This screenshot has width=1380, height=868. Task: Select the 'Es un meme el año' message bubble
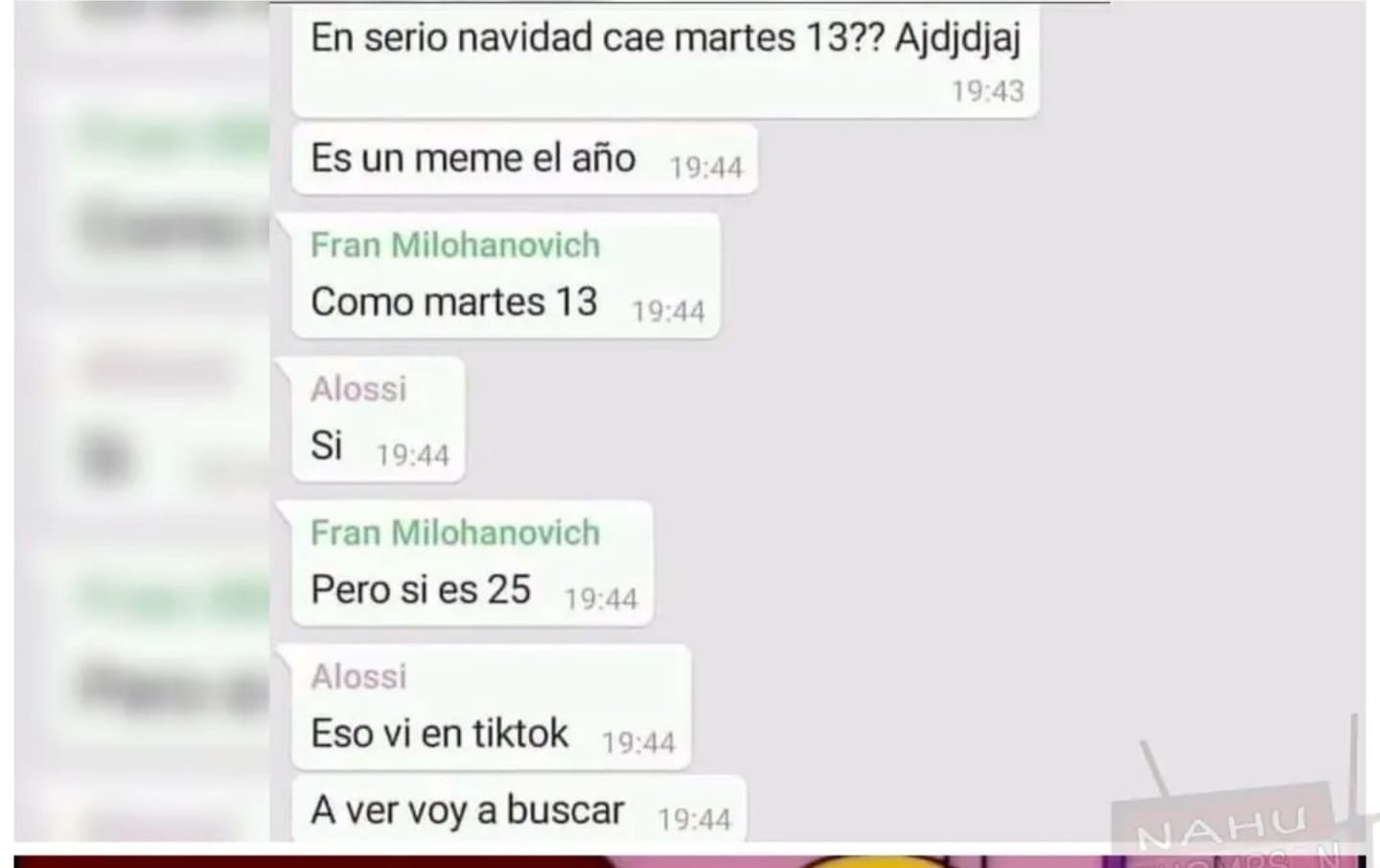tap(524, 159)
